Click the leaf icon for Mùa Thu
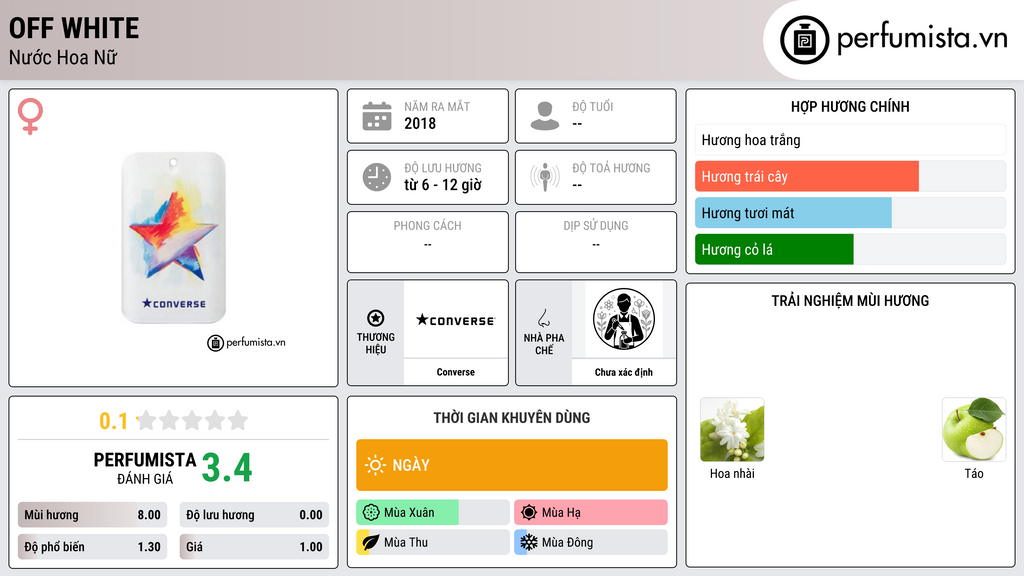The image size is (1024, 576). click(x=370, y=542)
